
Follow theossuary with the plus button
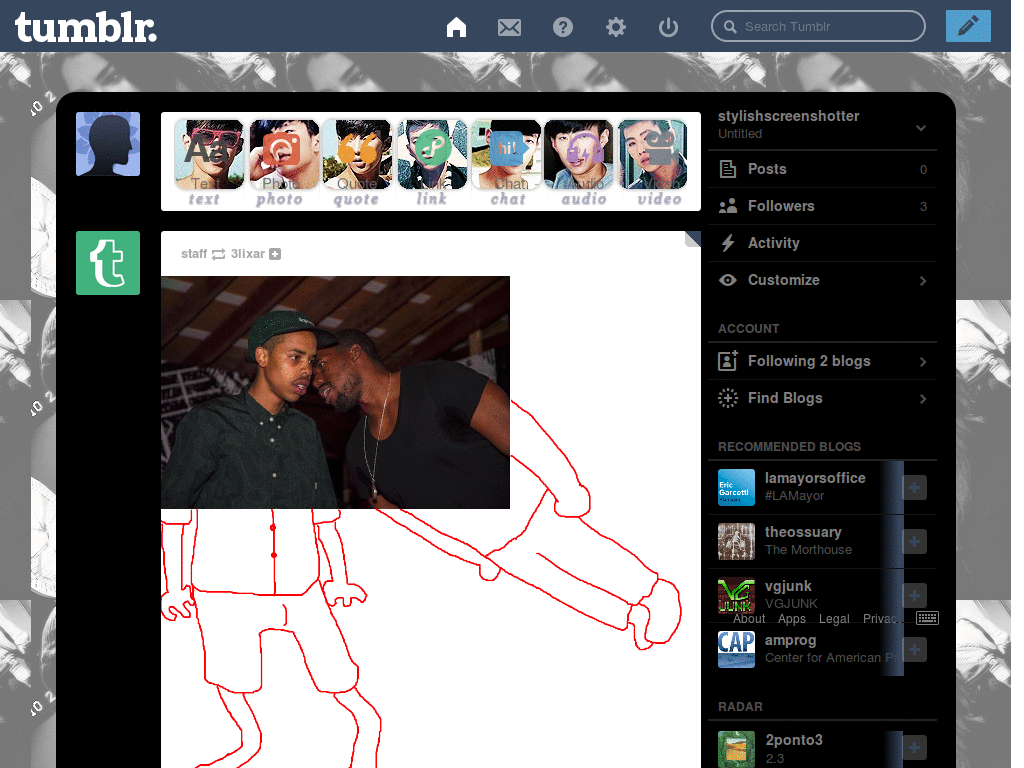914,541
